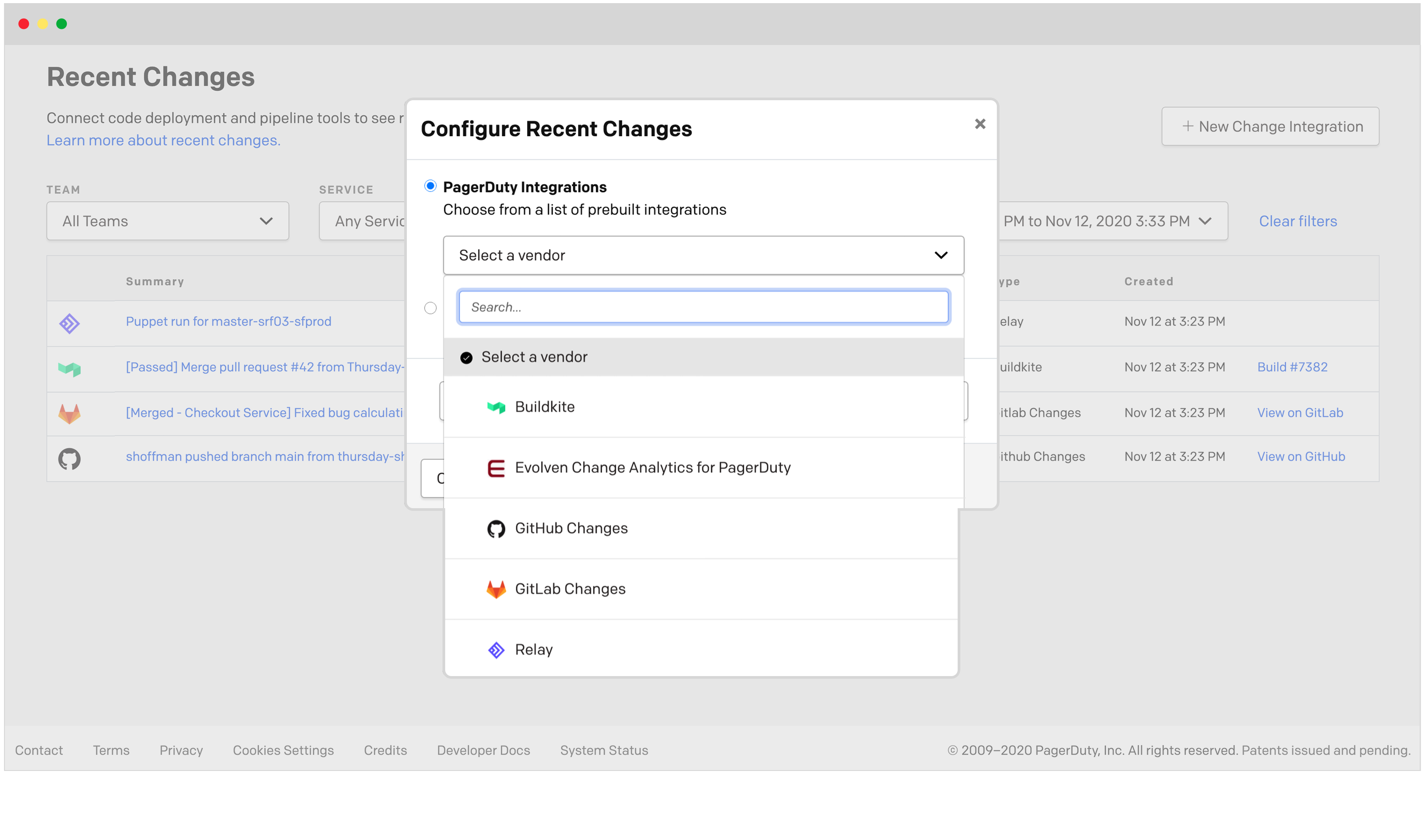The image size is (1426, 840).
Task: Click the green macOS fullscreen dot
Action: (61, 23)
